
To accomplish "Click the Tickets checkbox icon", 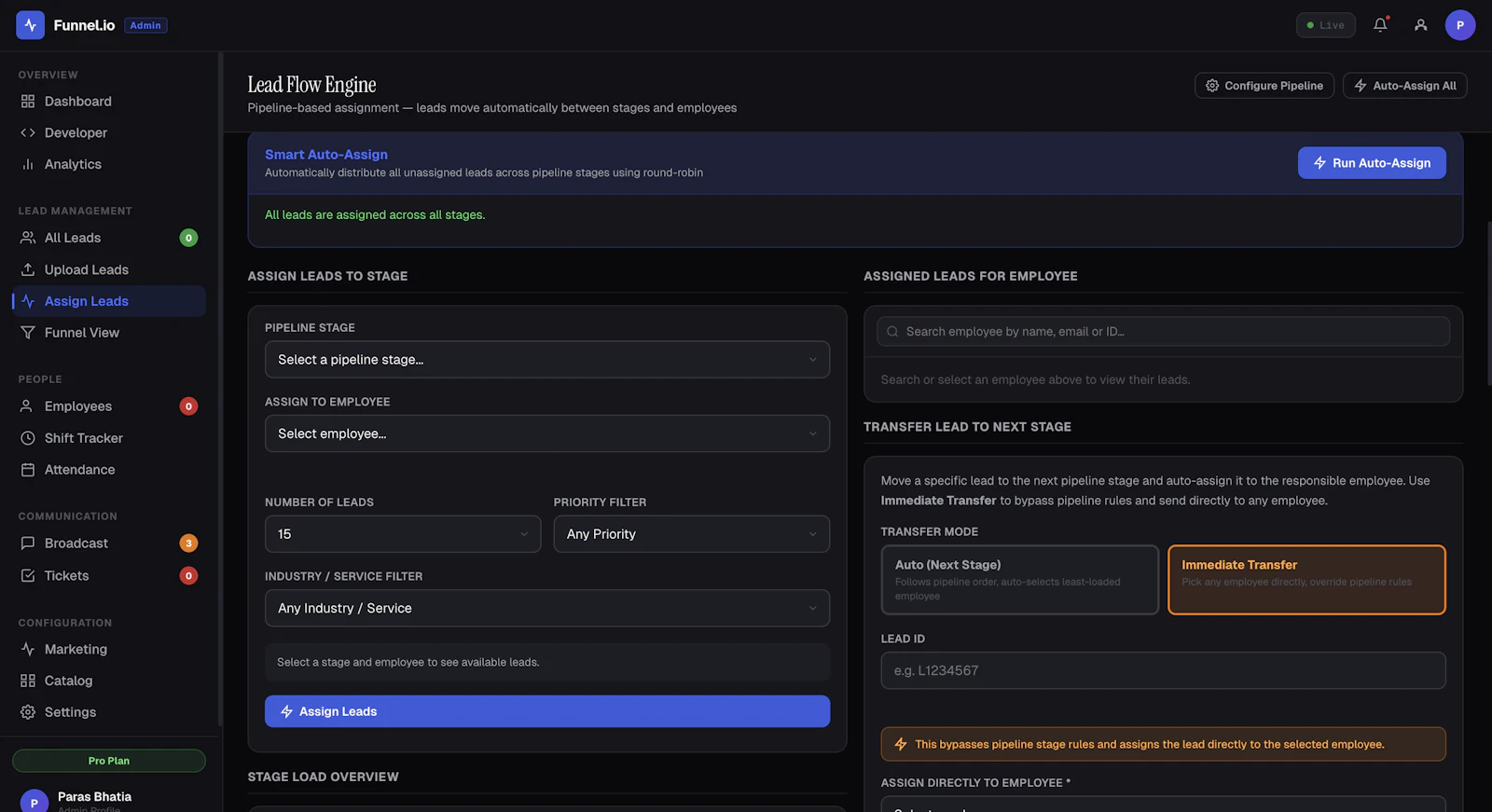I will click(28, 576).
